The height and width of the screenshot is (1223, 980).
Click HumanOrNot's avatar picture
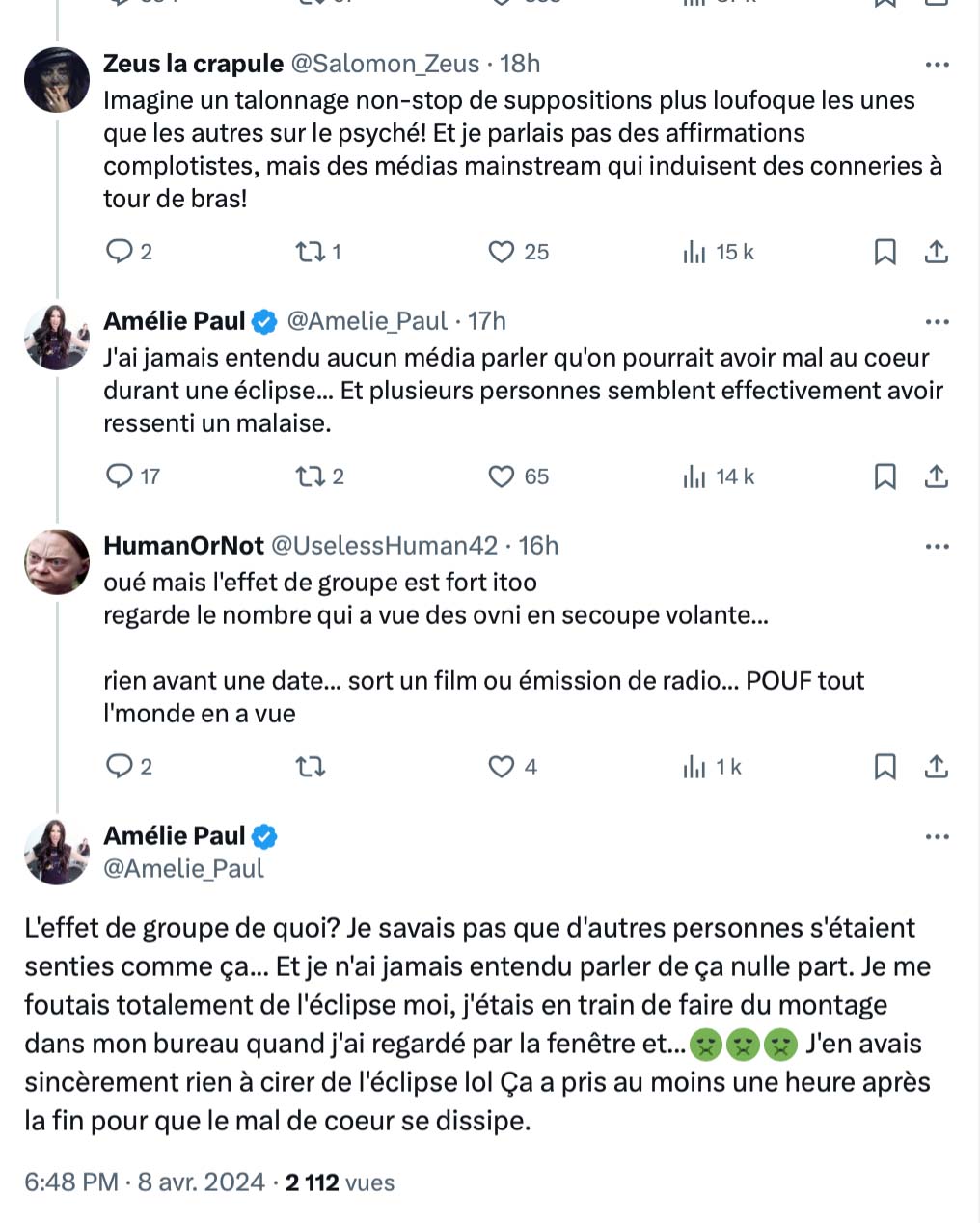pos(57,561)
